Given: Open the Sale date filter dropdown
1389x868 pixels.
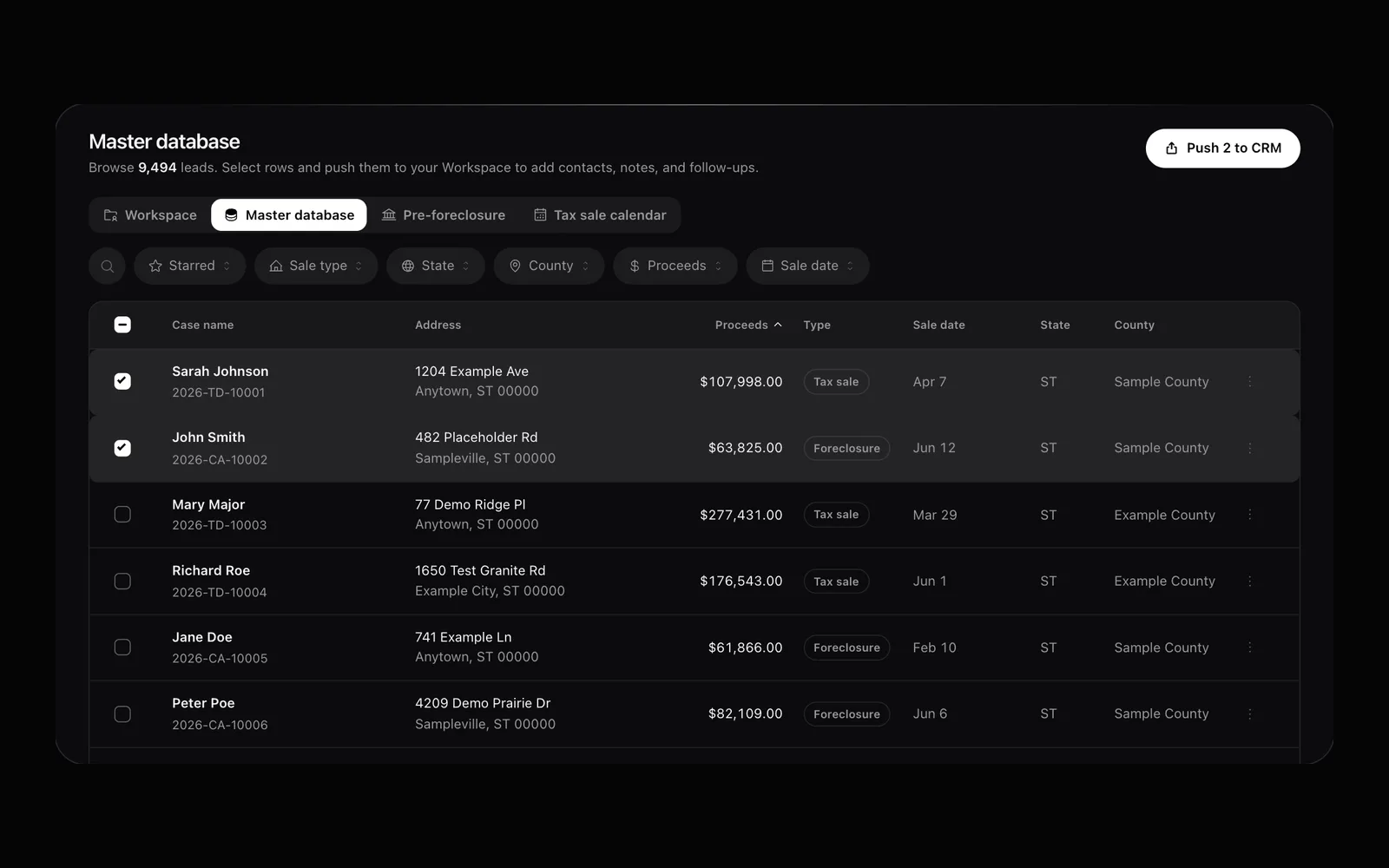Looking at the screenshot, I should (807, 266).
